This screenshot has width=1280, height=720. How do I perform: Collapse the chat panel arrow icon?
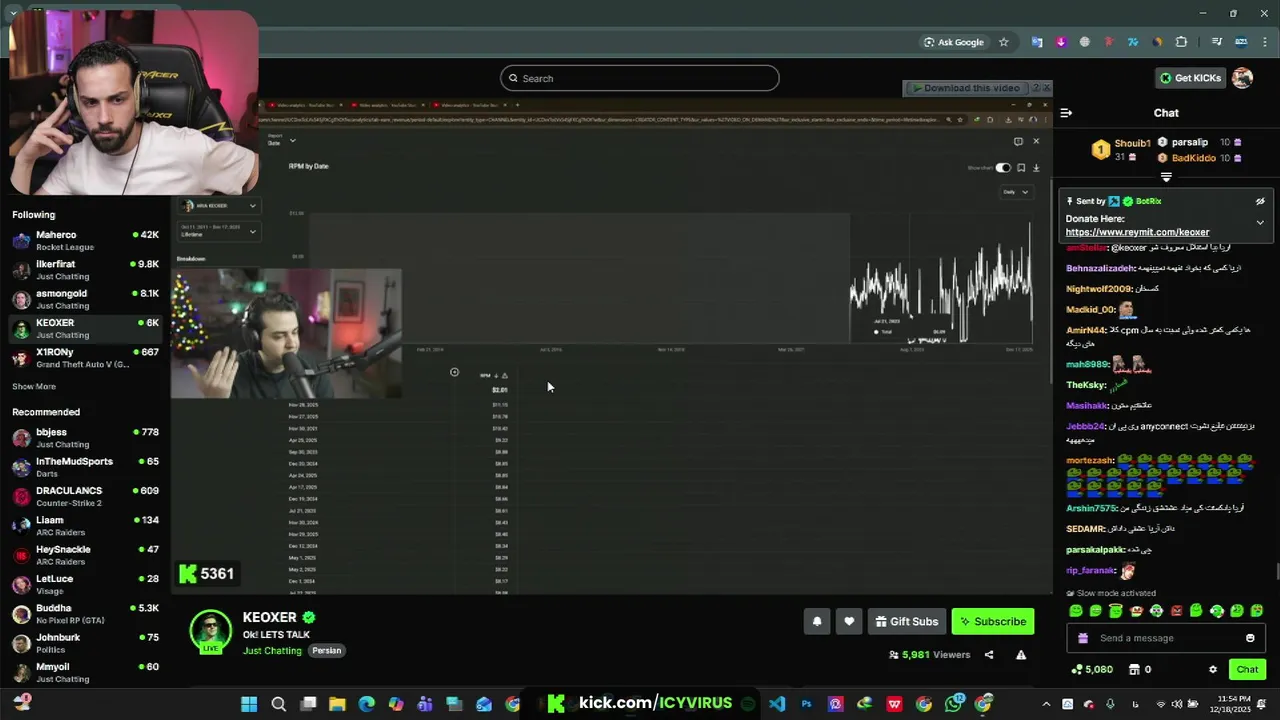point(1066,113)
